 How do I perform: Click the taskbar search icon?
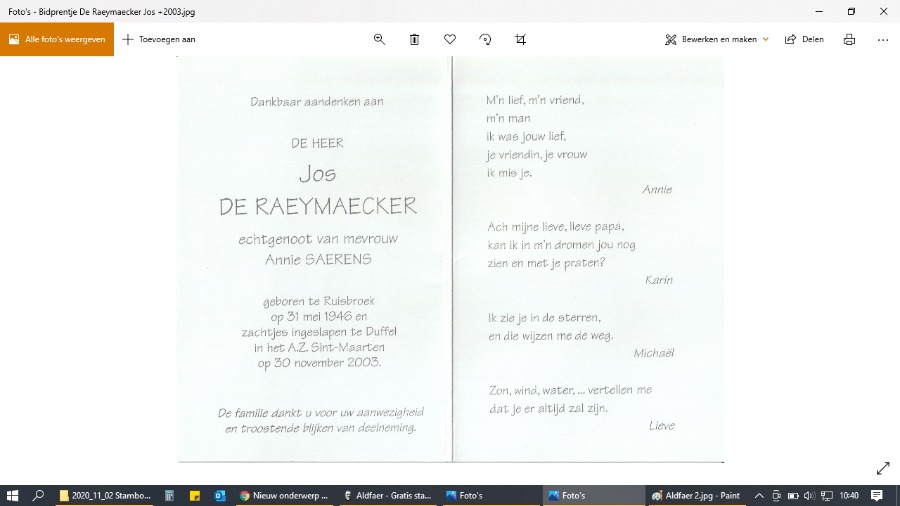pos(39,495)
